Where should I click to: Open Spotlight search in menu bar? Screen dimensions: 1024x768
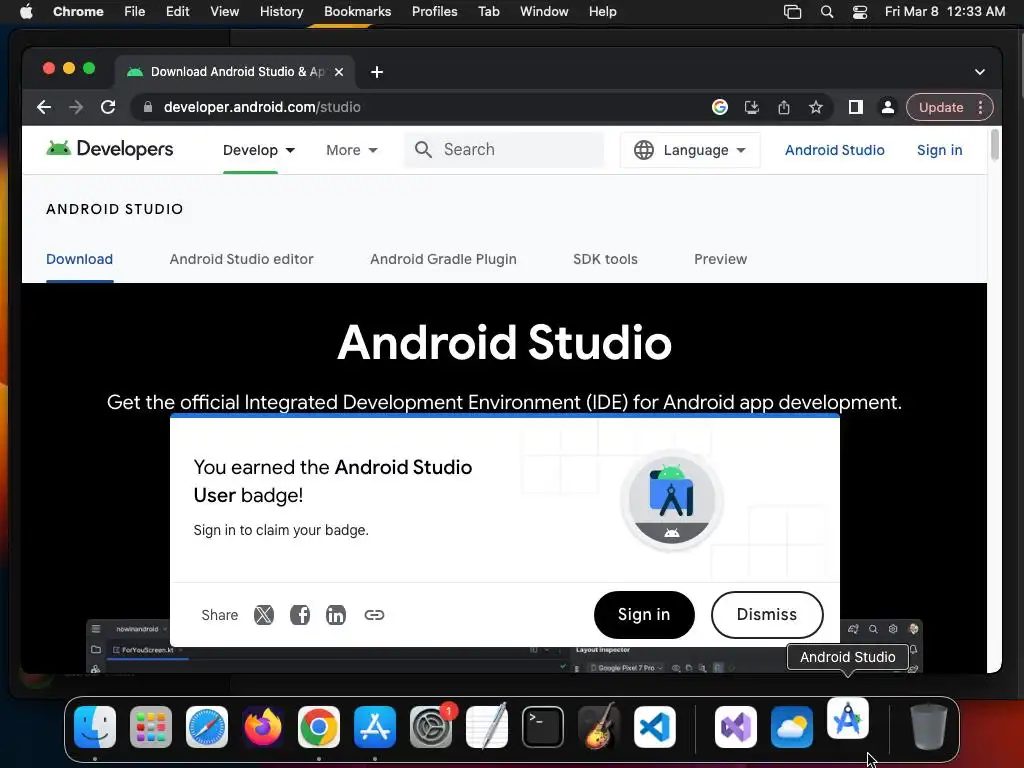(827, 12)
